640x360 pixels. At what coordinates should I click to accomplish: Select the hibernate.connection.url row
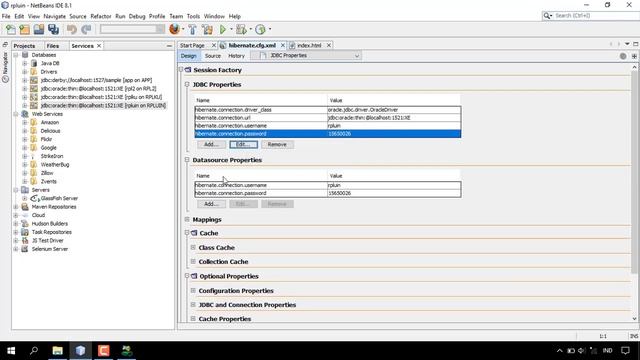(328, 118)
